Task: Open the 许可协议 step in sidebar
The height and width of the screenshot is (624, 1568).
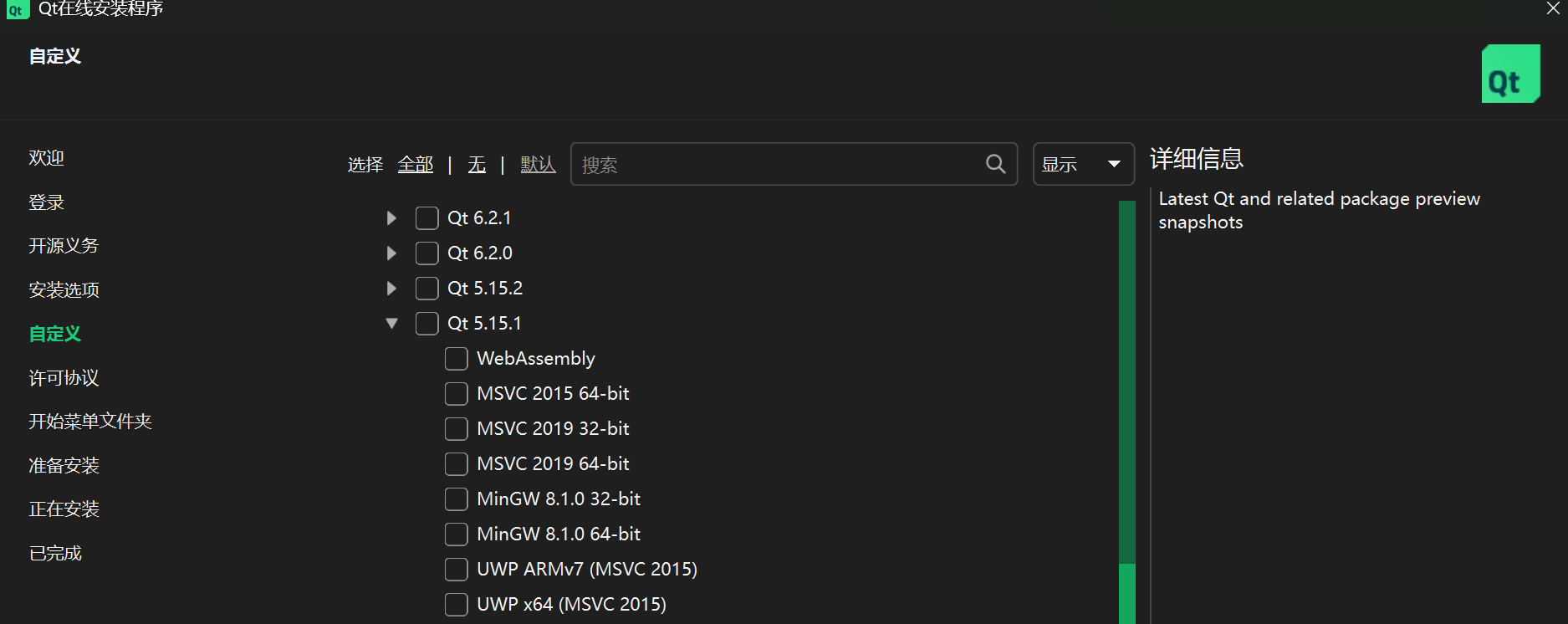Action: coord(64,378)
